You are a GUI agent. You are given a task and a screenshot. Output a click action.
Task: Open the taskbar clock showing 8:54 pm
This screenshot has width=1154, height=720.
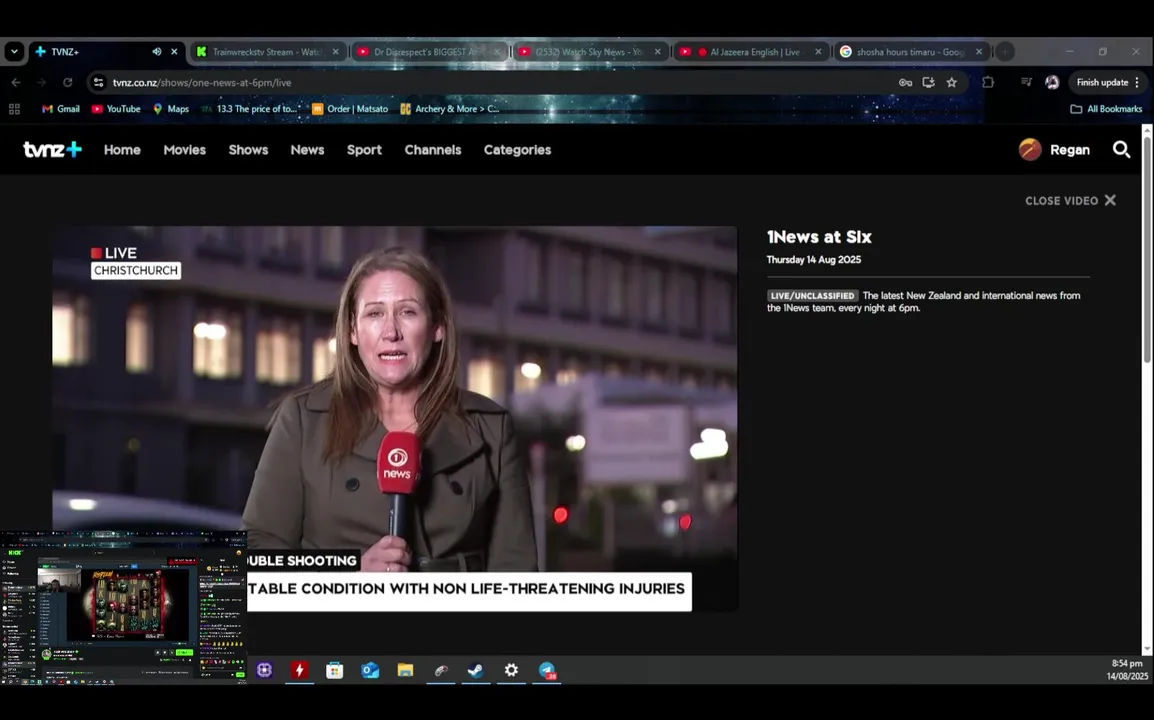(1127, 670)
